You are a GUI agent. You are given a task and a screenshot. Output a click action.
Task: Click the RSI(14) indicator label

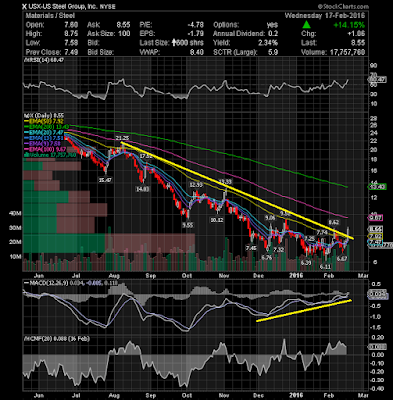pyautogui.click(x=44, y=60)
